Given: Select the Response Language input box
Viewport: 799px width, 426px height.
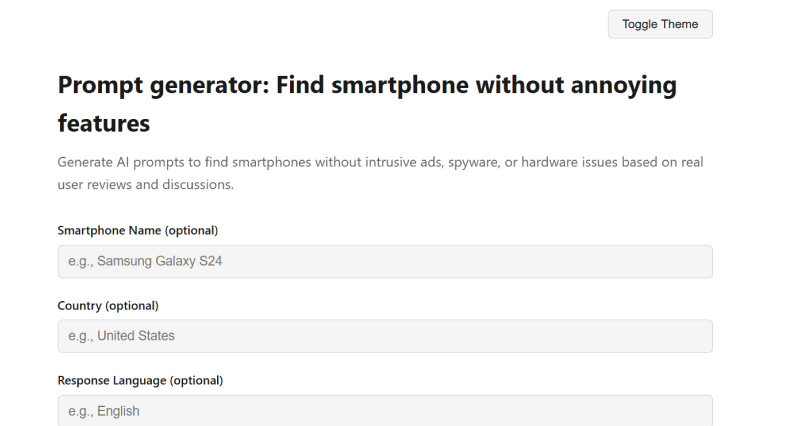Looking at the screenshot, I should click(x=385, y=410).
